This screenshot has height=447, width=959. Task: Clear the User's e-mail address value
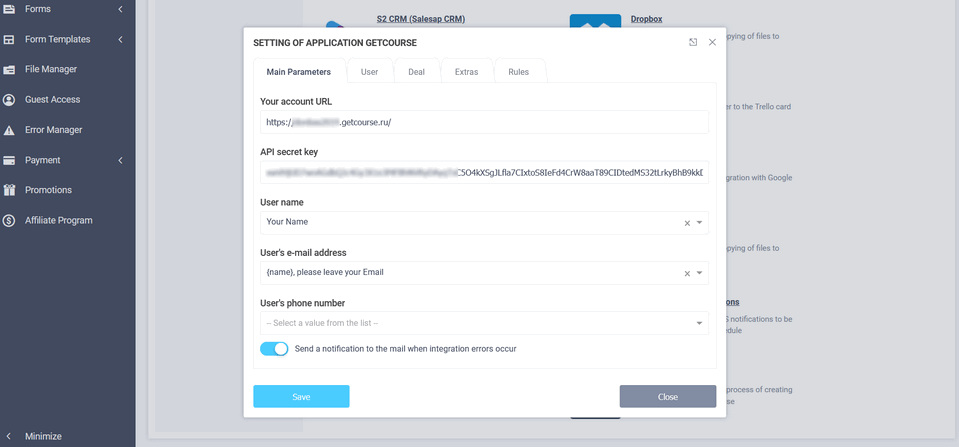click(x=687, y=273)
